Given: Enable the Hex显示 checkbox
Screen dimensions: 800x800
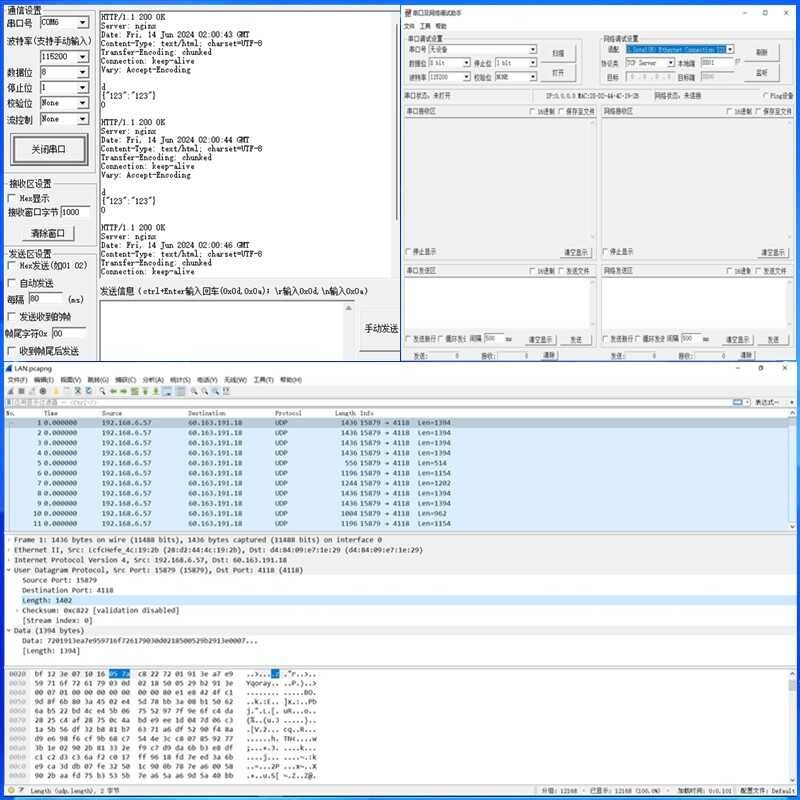Looking at the screenshot, I should click(12, 198).
